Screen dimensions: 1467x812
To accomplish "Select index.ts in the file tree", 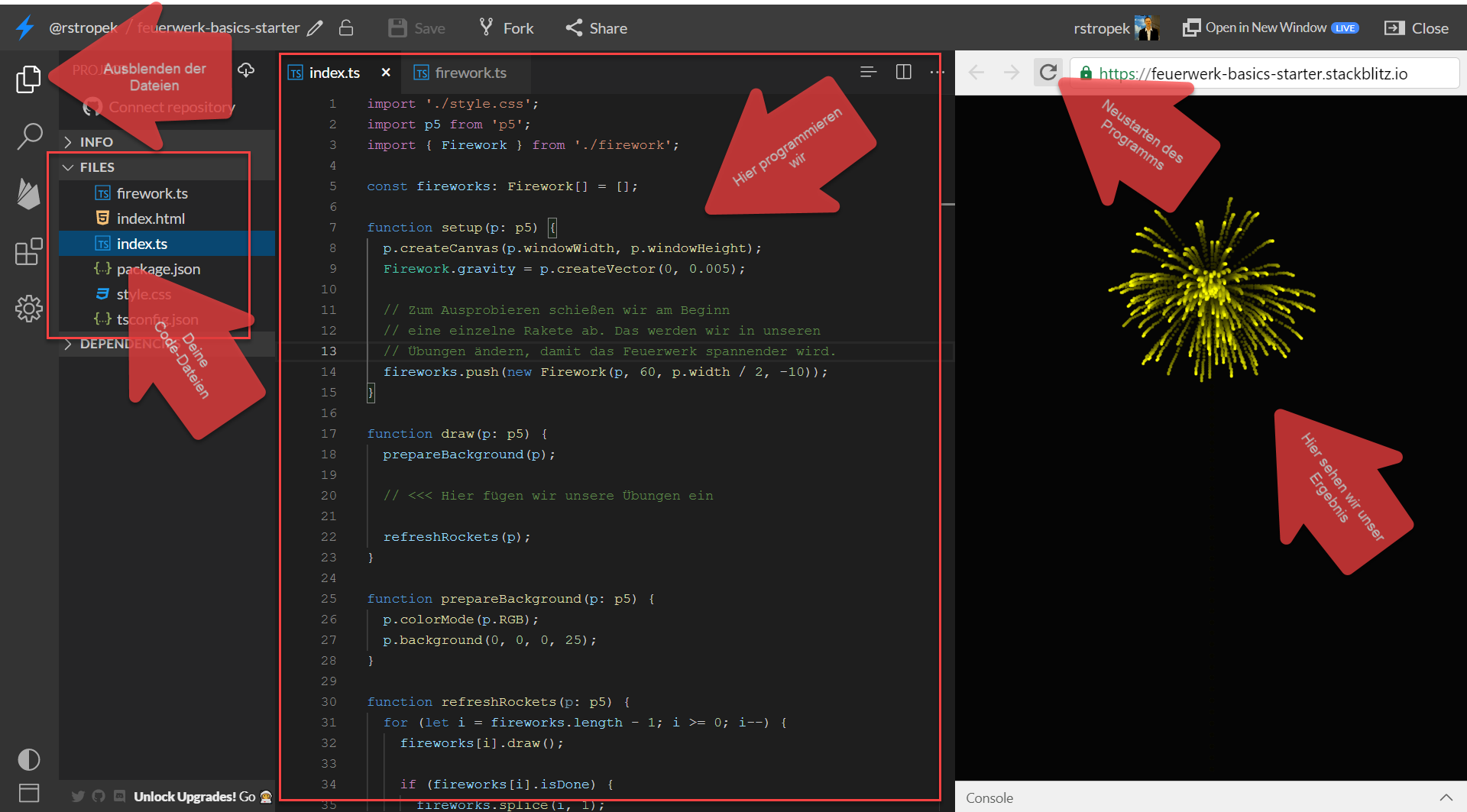I will [167, 244].
